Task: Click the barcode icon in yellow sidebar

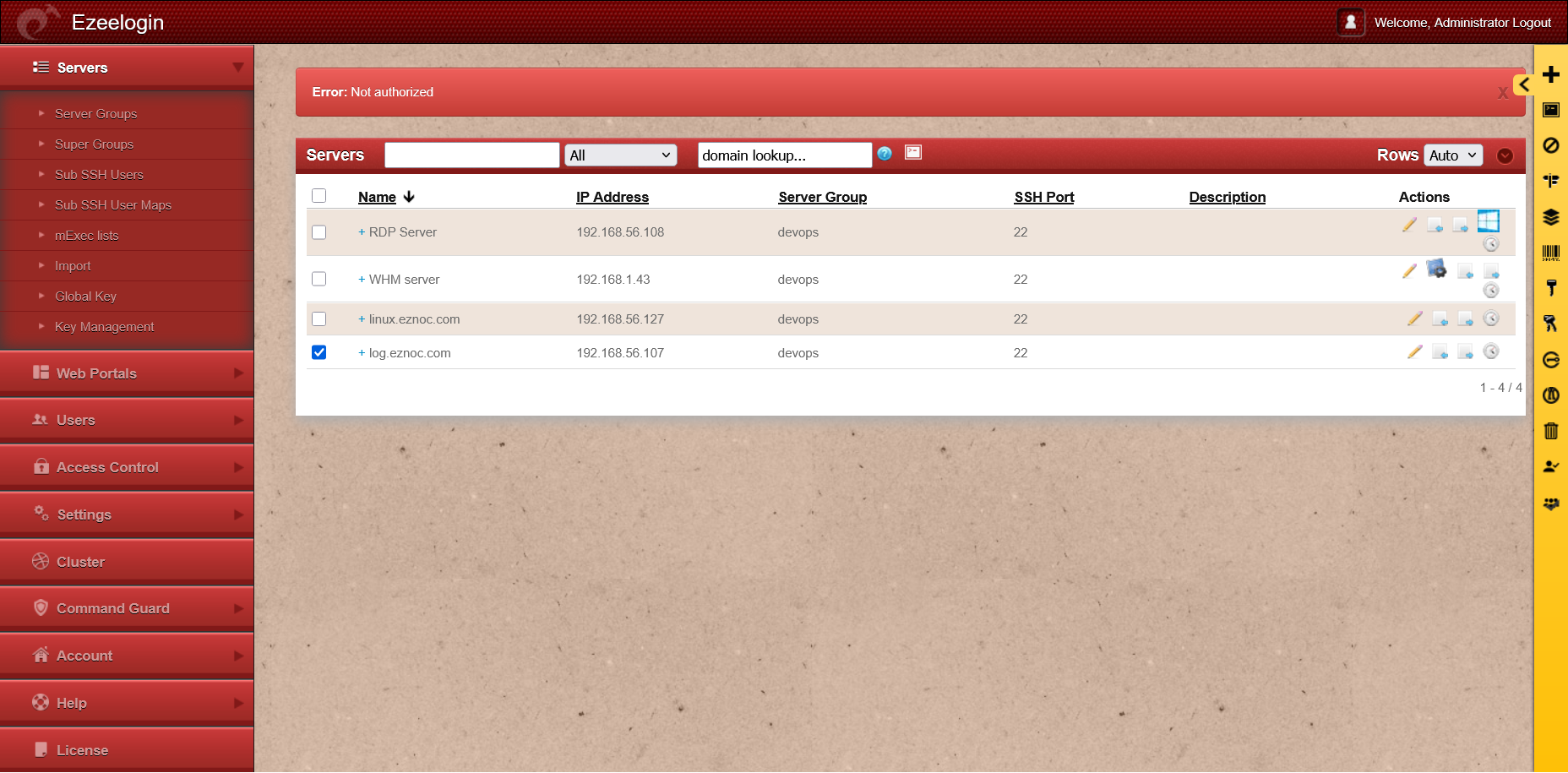Action: coord(1550,253)
